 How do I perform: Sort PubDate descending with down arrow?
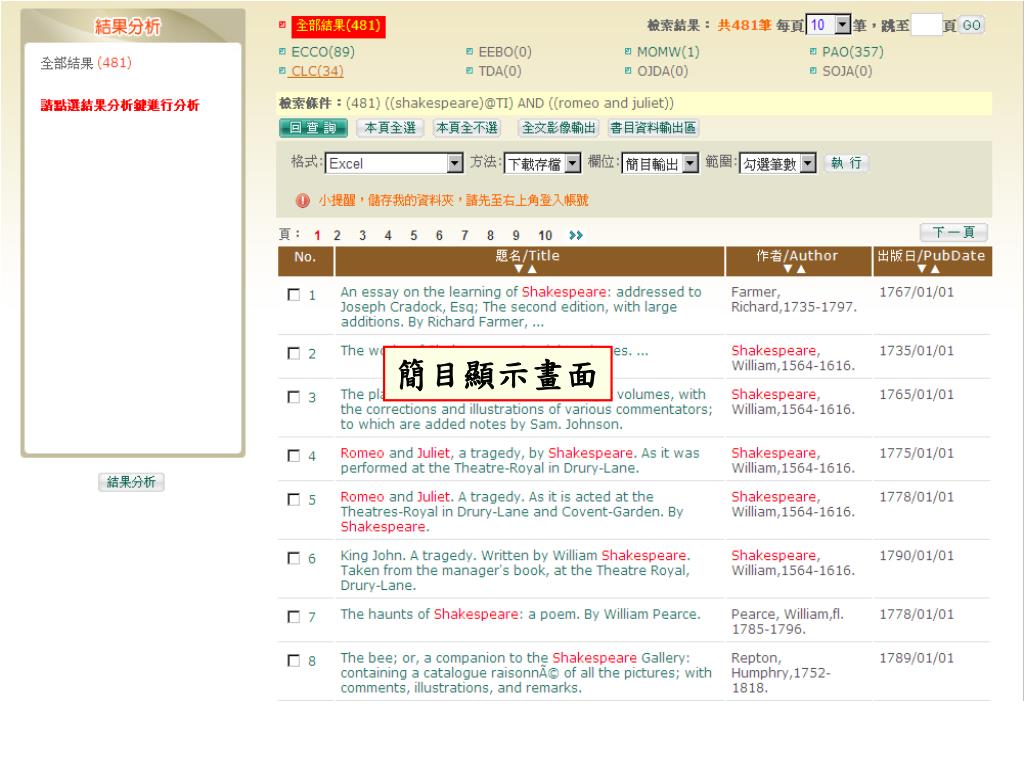point(921,269)
